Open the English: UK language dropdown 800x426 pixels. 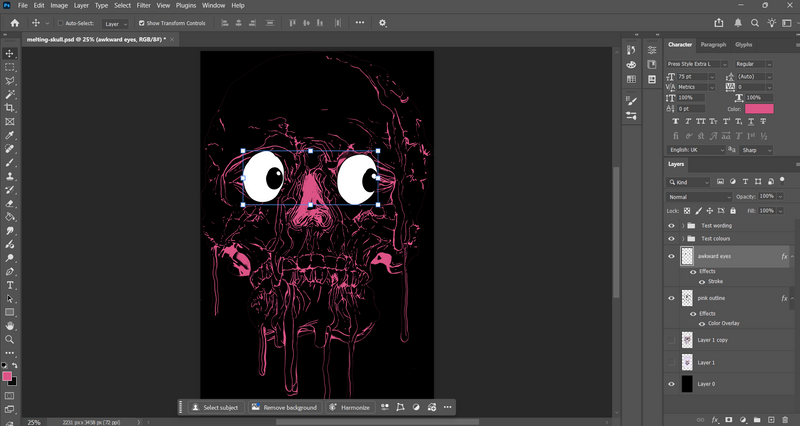click(x=696, y=150)
